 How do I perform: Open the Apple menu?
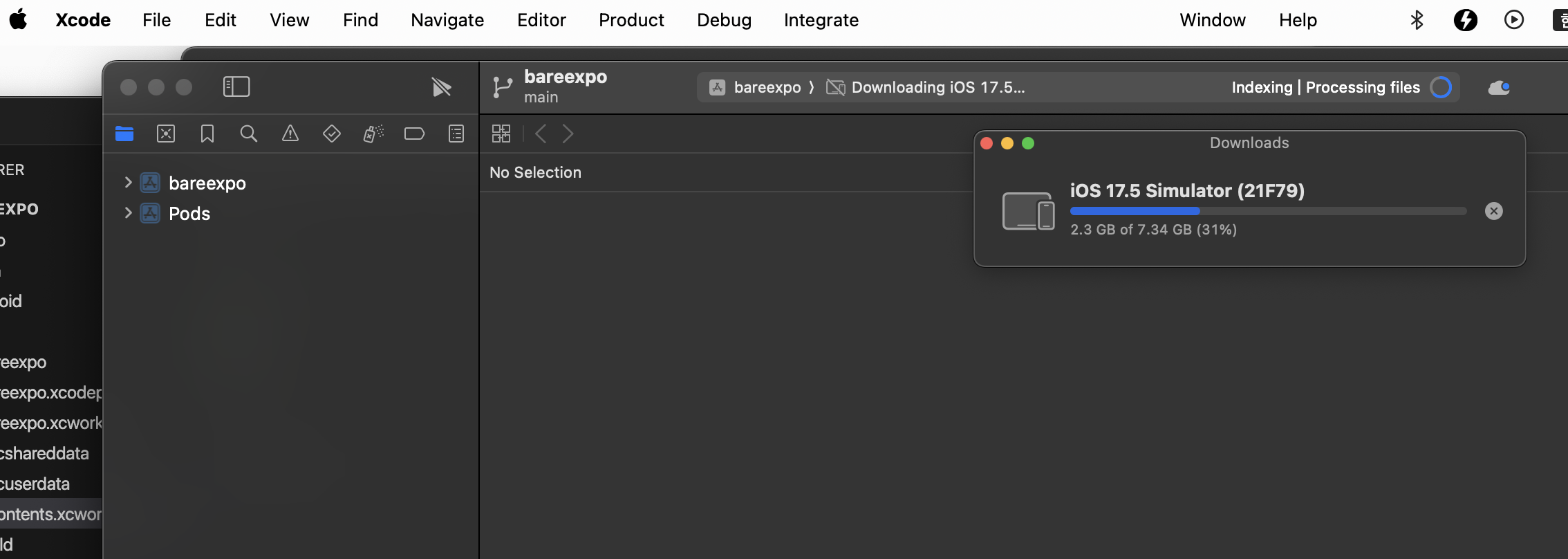pos(19,20)
